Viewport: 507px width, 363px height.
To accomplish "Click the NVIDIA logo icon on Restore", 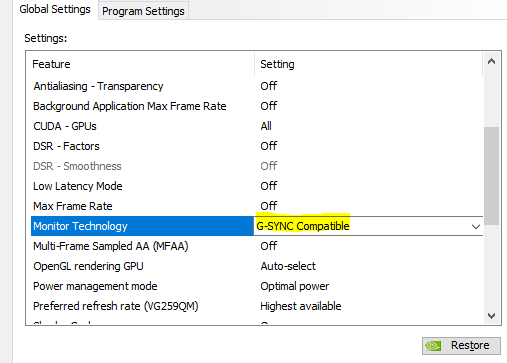I will pyautogui.click(x=433, y=346).
